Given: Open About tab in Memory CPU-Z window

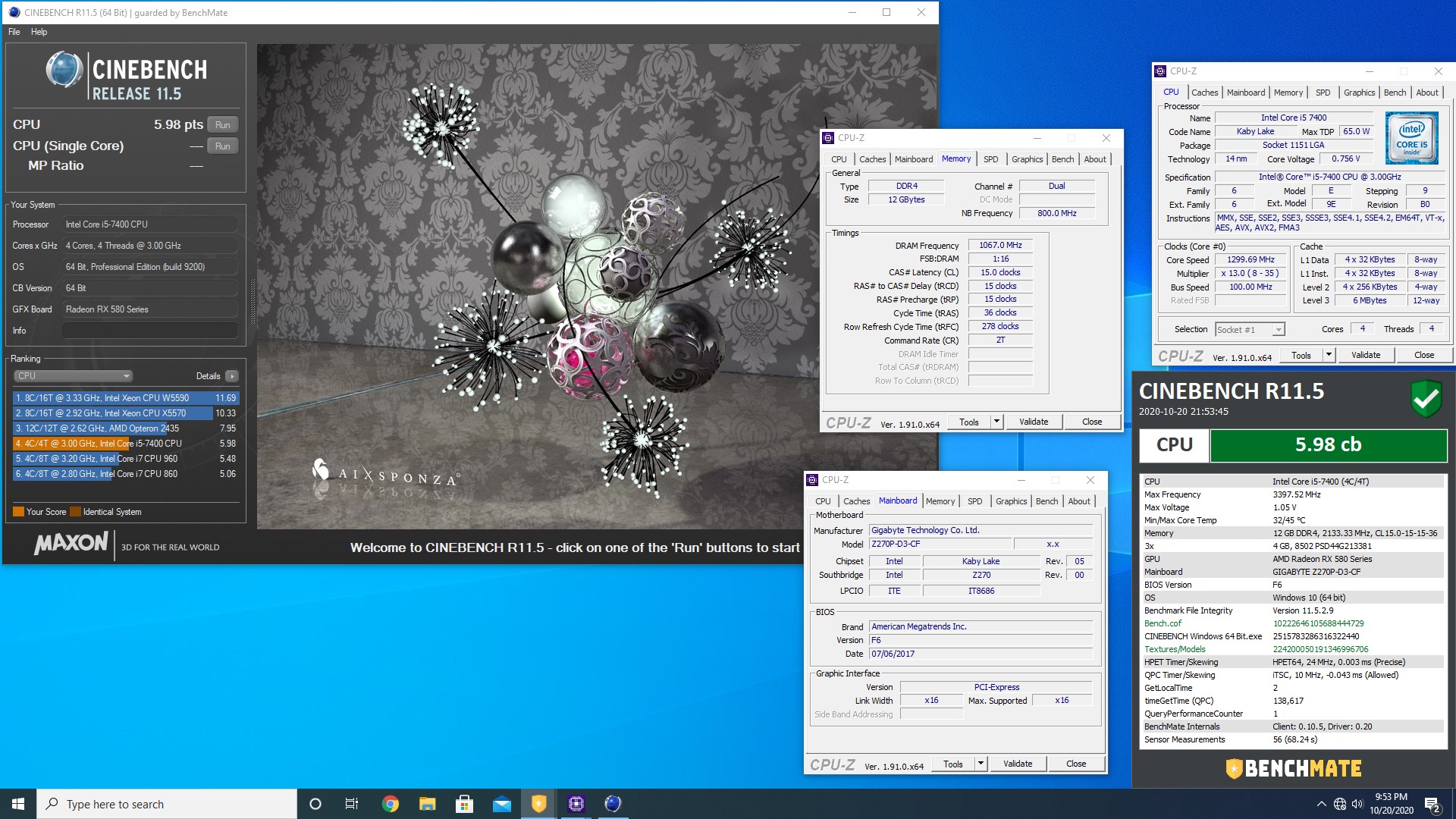Looking at the screenshot, I should tap(1095, 159).
